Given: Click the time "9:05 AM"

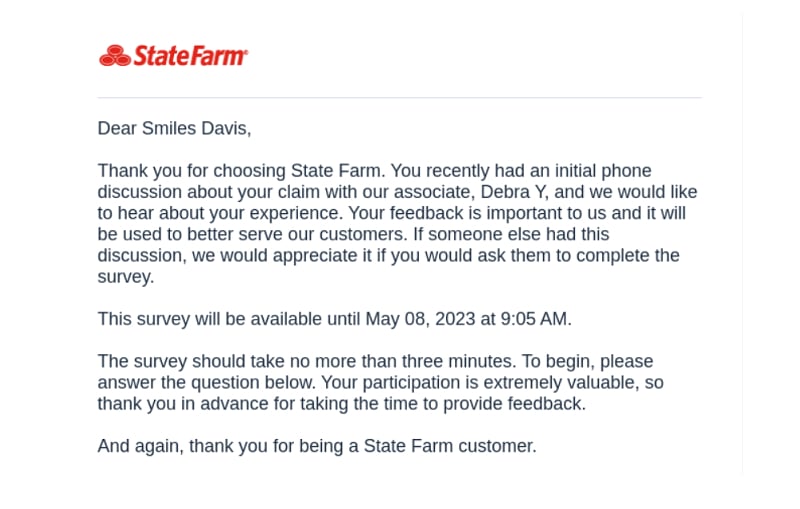Looking at the screenshot, I should [534, 319].
